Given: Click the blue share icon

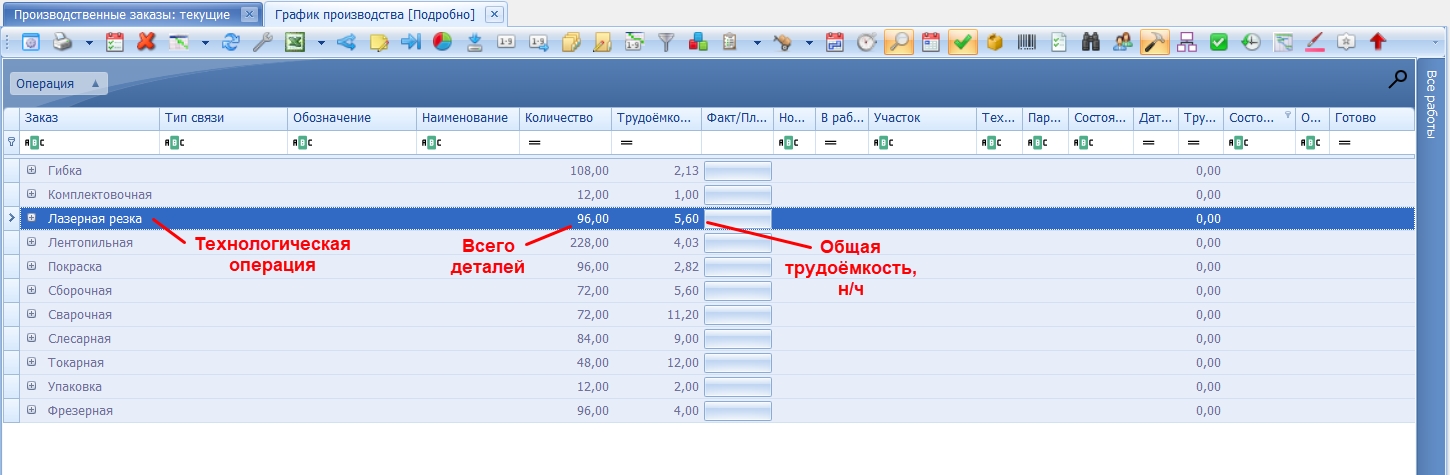Looking at the screenshot, I should click(x=346, y=42).
